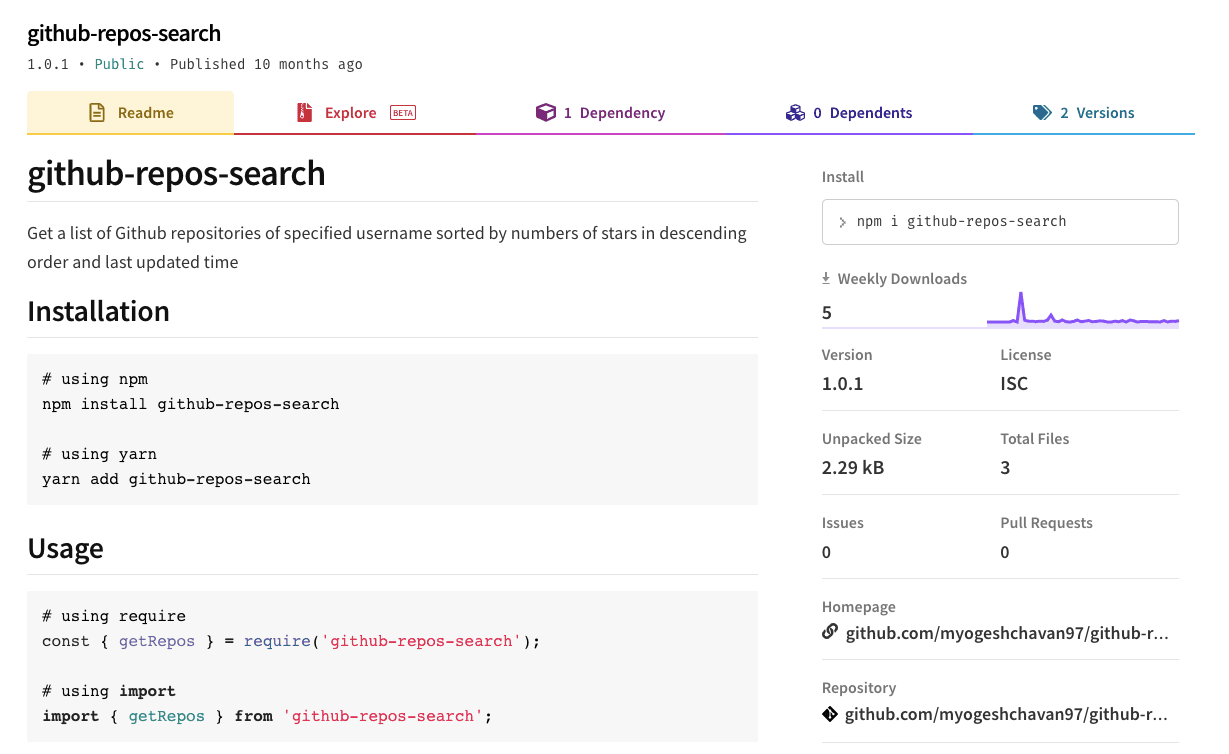Click the Dependency package cube icon

click(x=546, y=112)
